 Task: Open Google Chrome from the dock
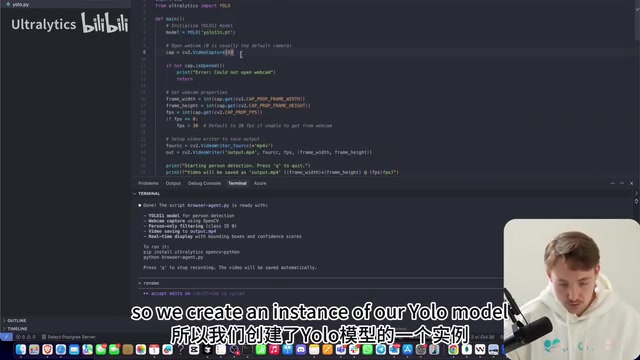tap(453, 349)
